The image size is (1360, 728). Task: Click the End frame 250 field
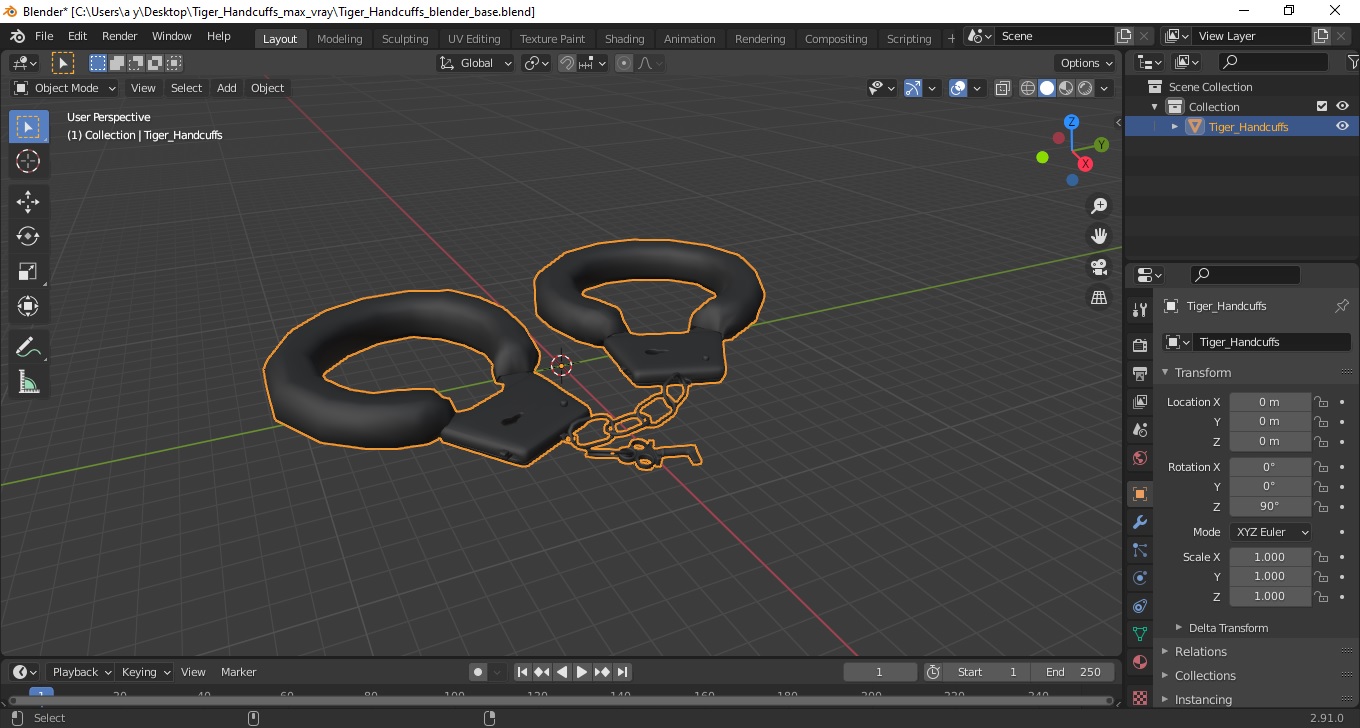click(1075, 672)
